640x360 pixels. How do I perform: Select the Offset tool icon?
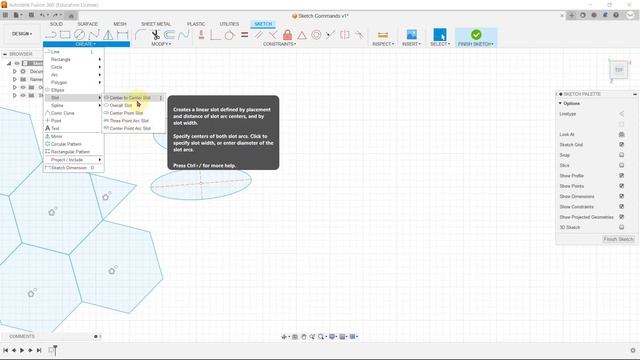click(169, 35)
